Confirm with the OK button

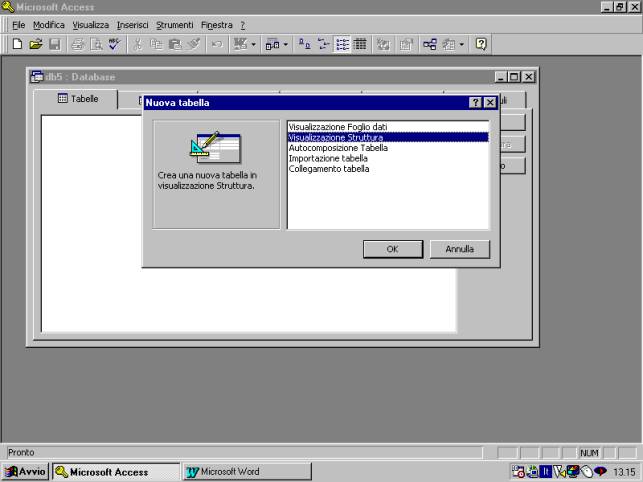point(392,249)
